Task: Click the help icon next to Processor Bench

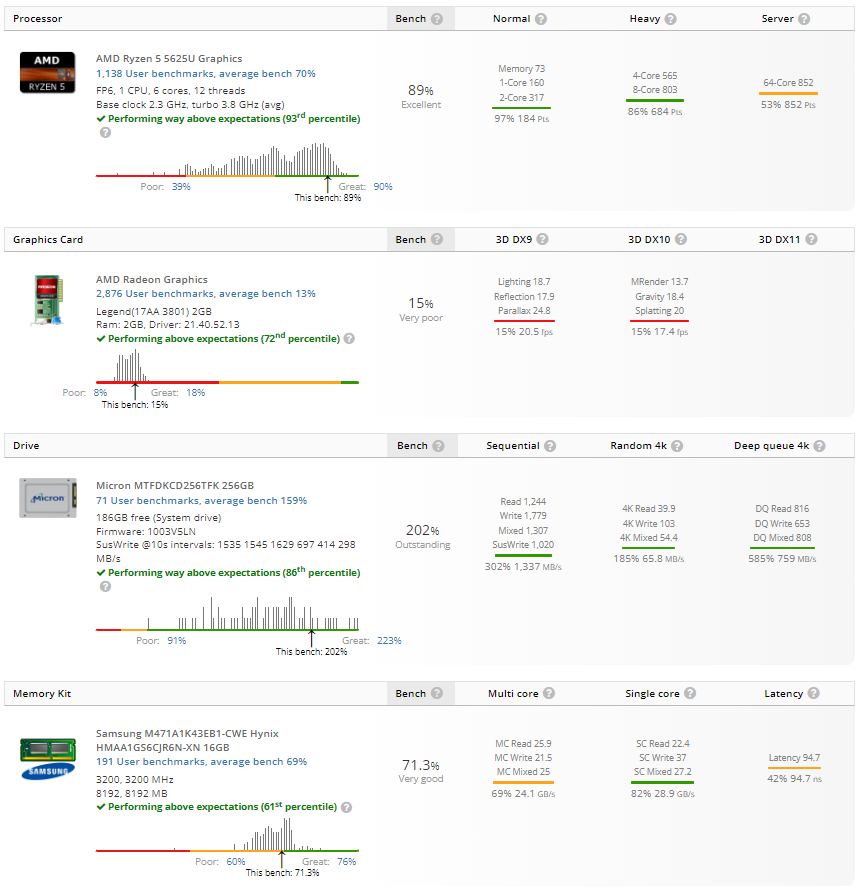Action: (436, 19)
